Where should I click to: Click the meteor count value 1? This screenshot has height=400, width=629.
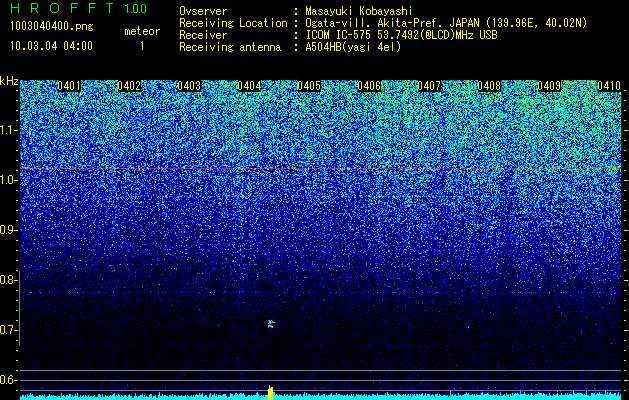[x=142, y=46]
